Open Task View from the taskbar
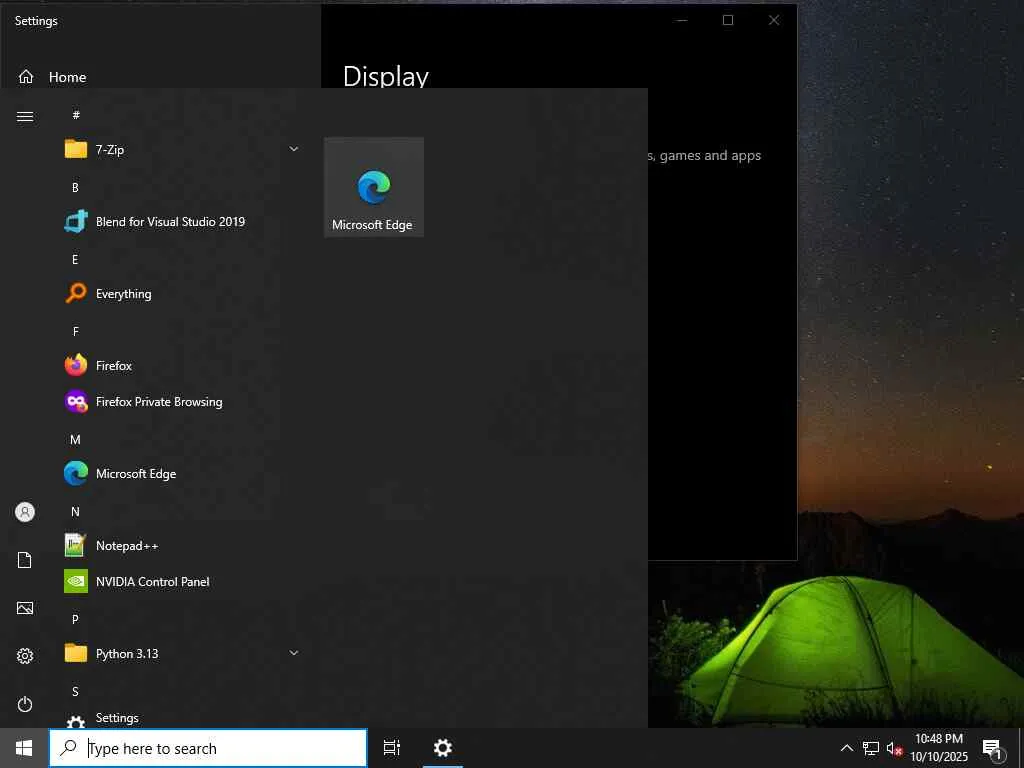 coord(392,748)
